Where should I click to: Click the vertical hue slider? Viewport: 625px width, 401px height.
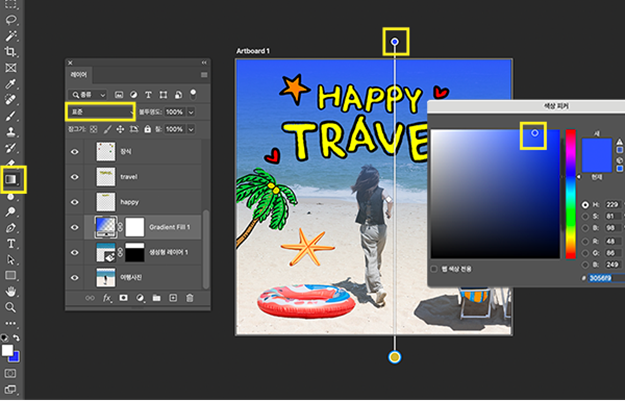(x=571, y=194)
